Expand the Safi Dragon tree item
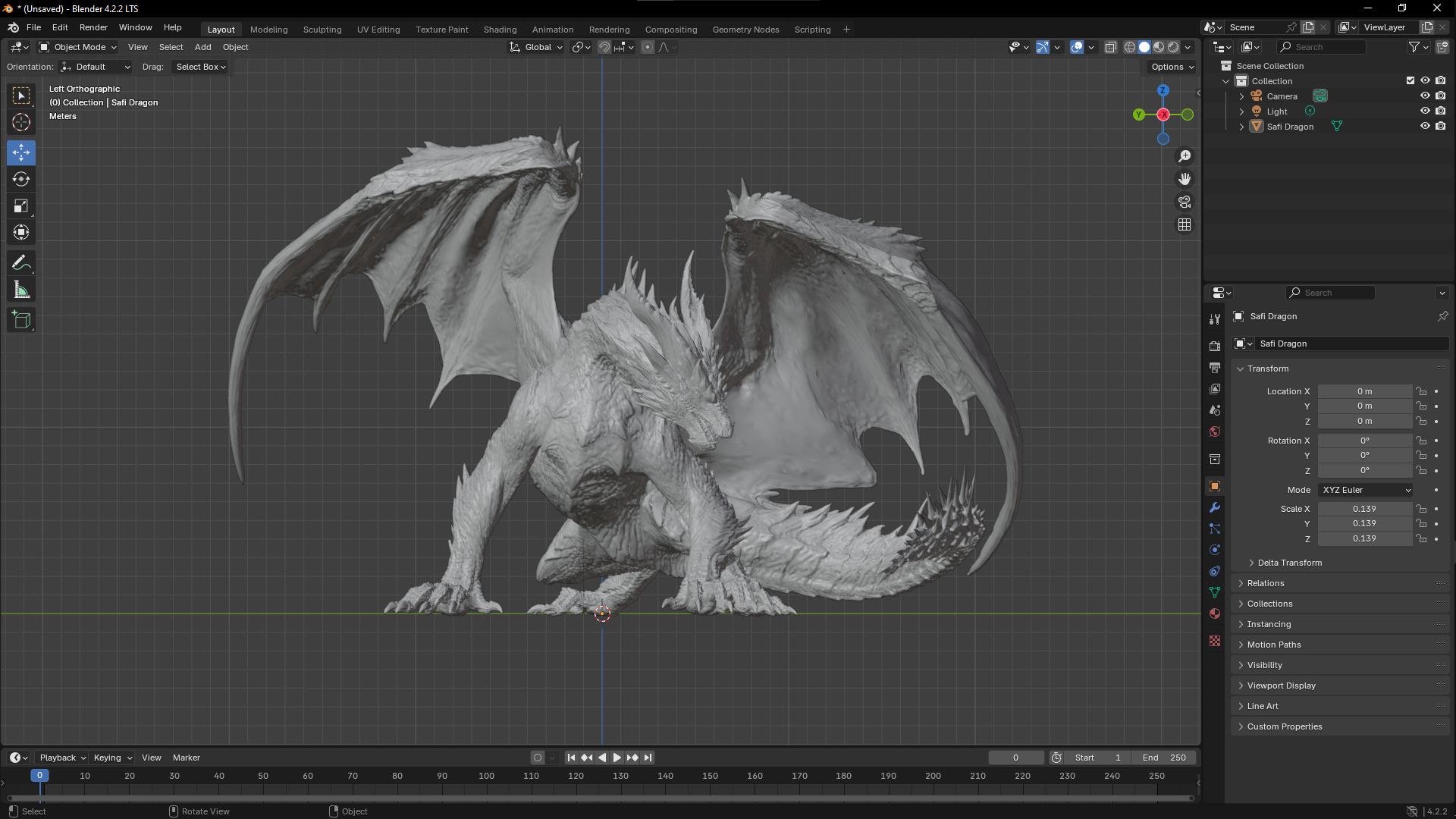 click(x=1241, y=127)
